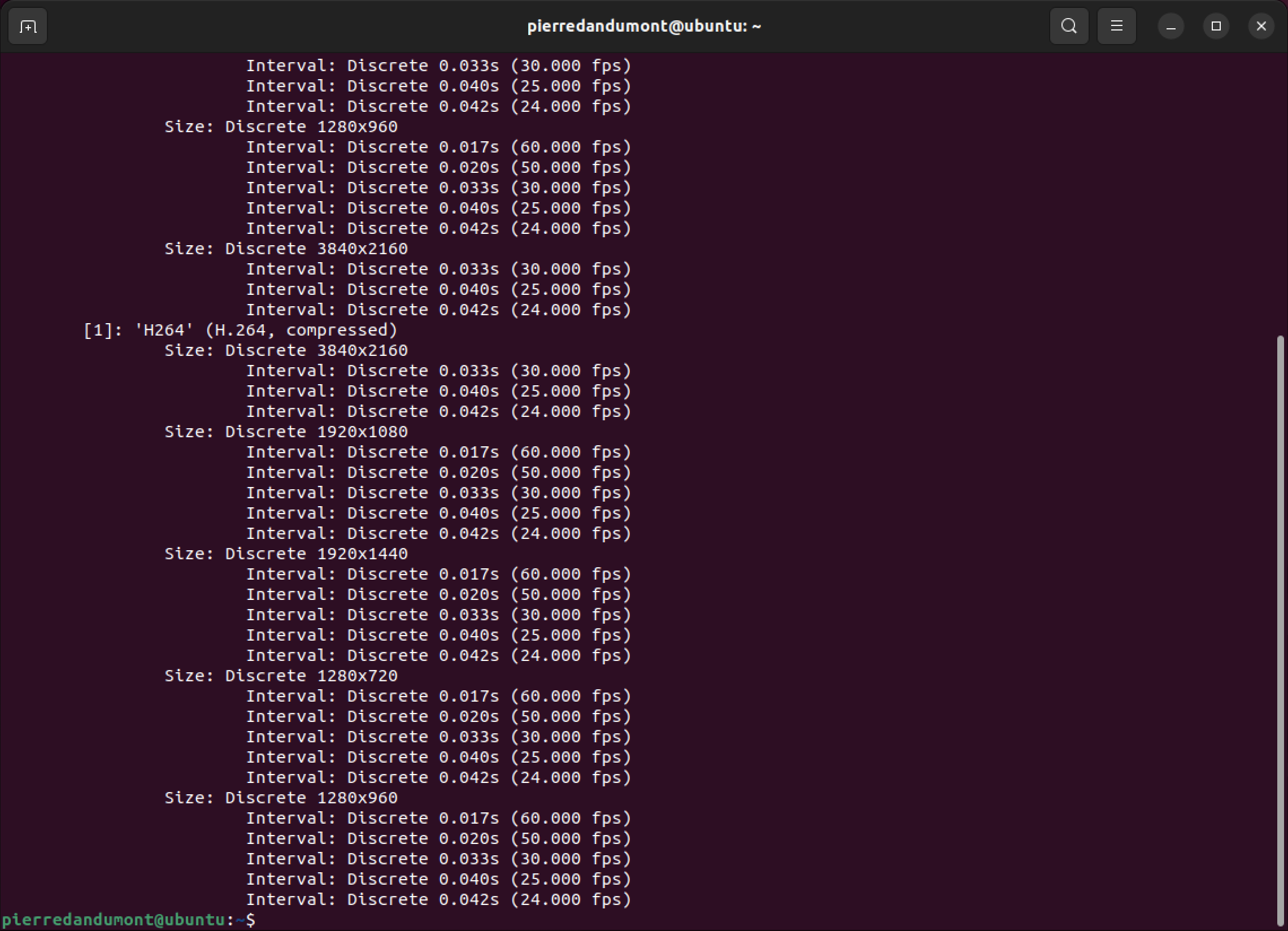Click the pierredandumont@ubuntu window title
This screenshot has height=931, width=1288.
pyautogui.click(x=643, y=26)
